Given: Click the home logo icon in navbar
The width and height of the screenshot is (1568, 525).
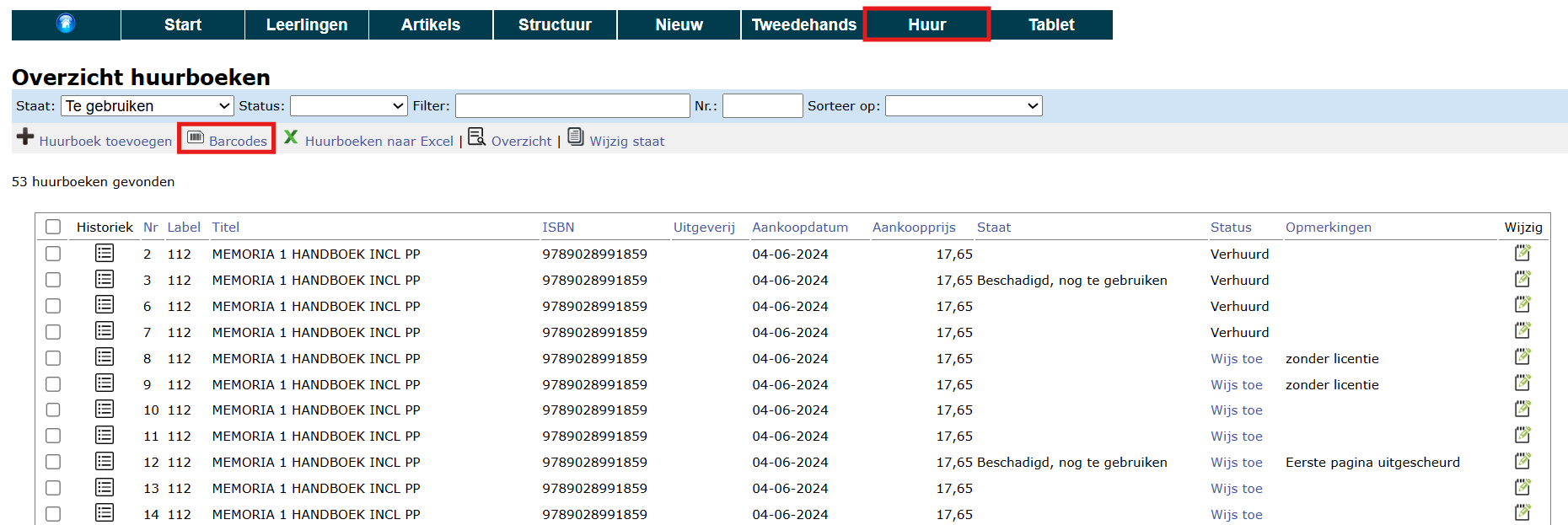Looking at the screenshot, I should [x=66, y=24].
